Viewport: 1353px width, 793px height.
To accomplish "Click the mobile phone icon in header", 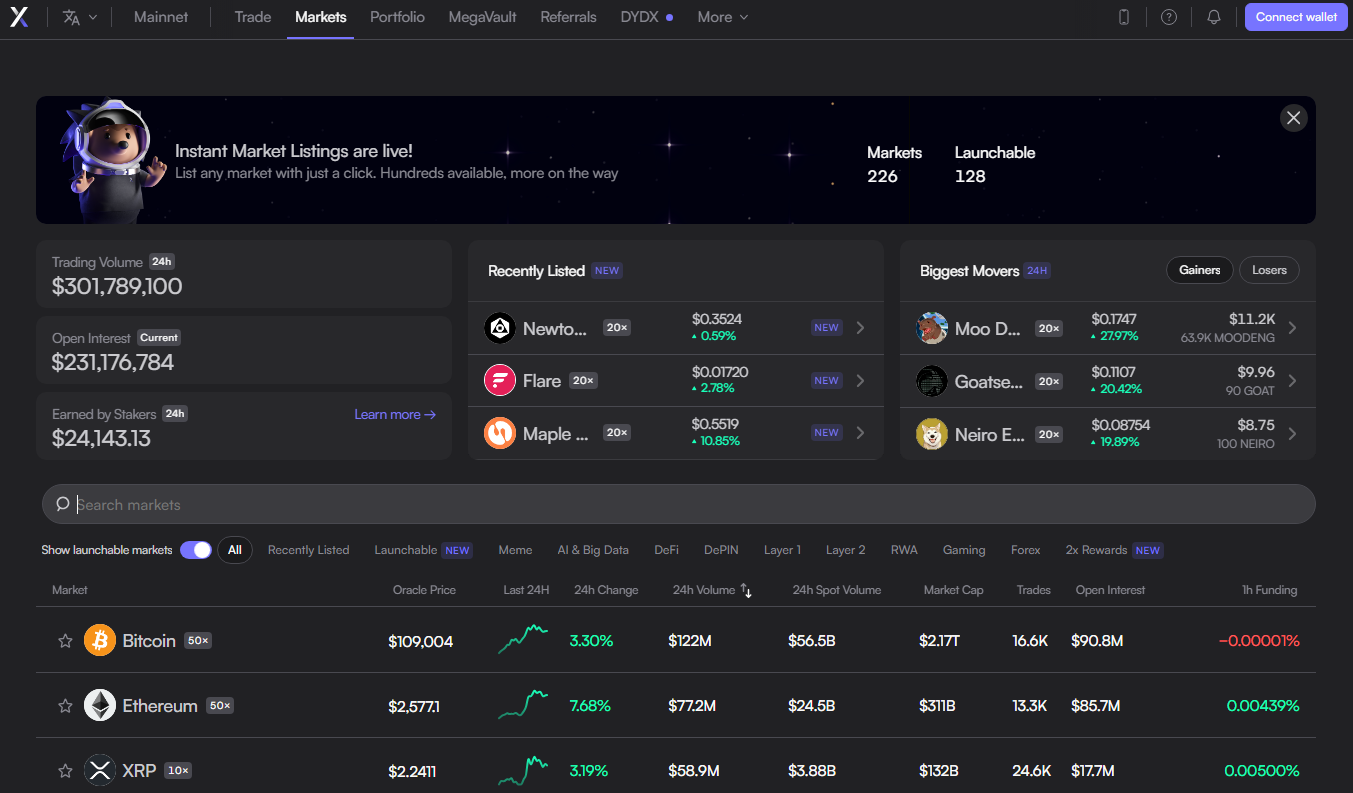I will click(x=1124, y=17).
